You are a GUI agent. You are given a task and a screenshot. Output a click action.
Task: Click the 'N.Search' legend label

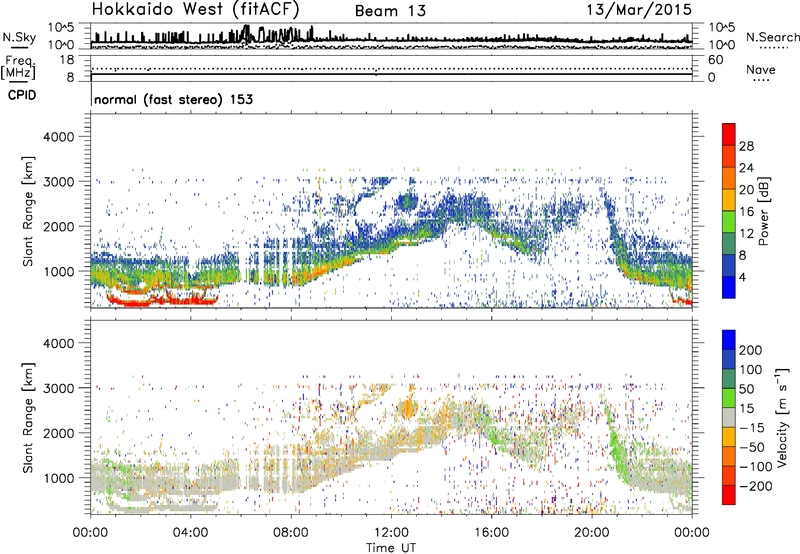click(772, 37)
